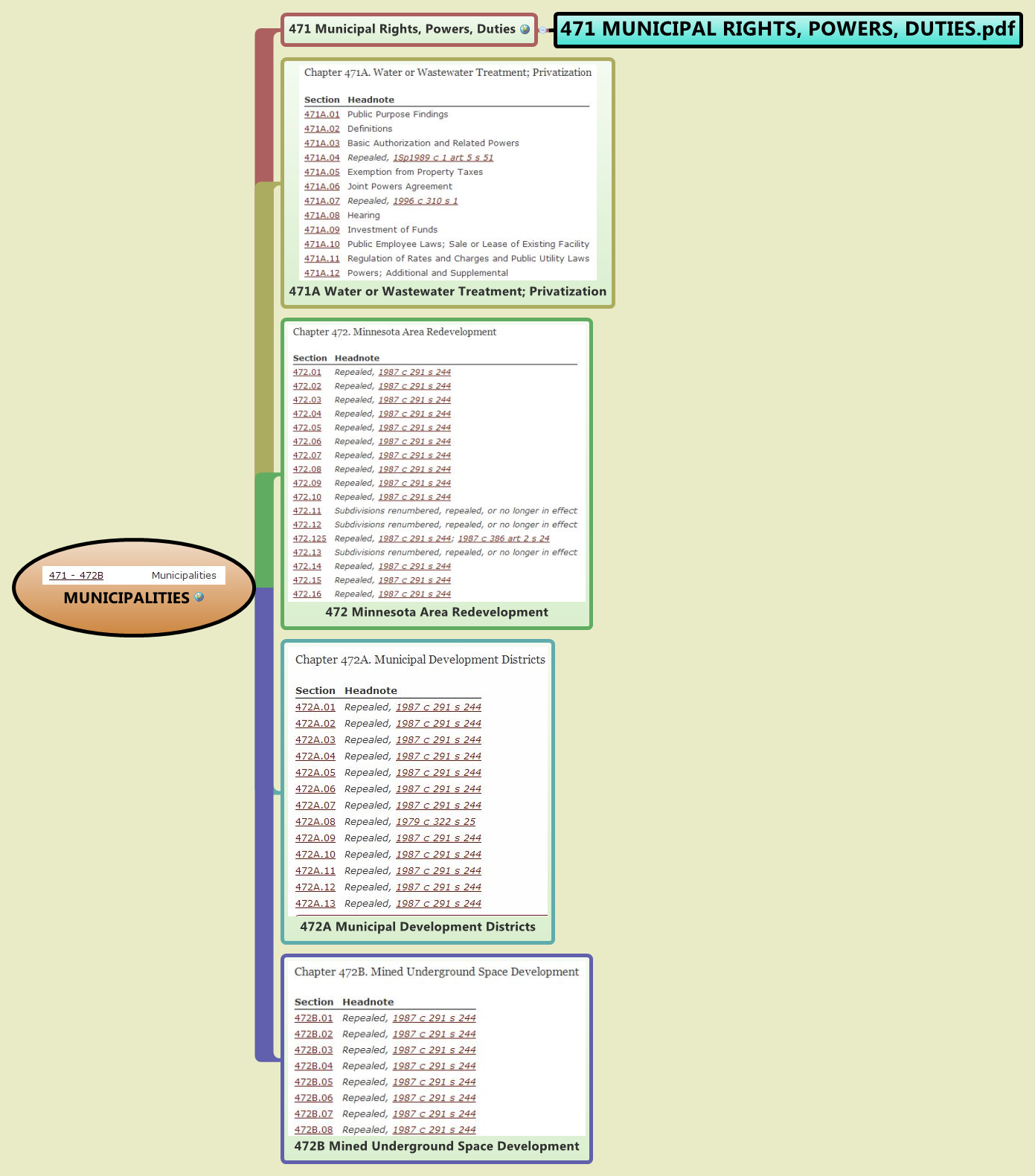
Task: Select the 472B Mined Underground Space Development label
Action: [437, 1146]
